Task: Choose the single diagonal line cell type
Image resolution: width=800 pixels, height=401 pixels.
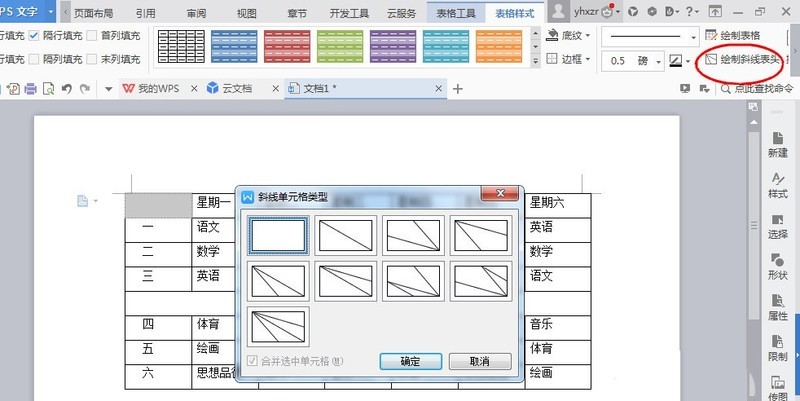Action: (x=345, y=235)
